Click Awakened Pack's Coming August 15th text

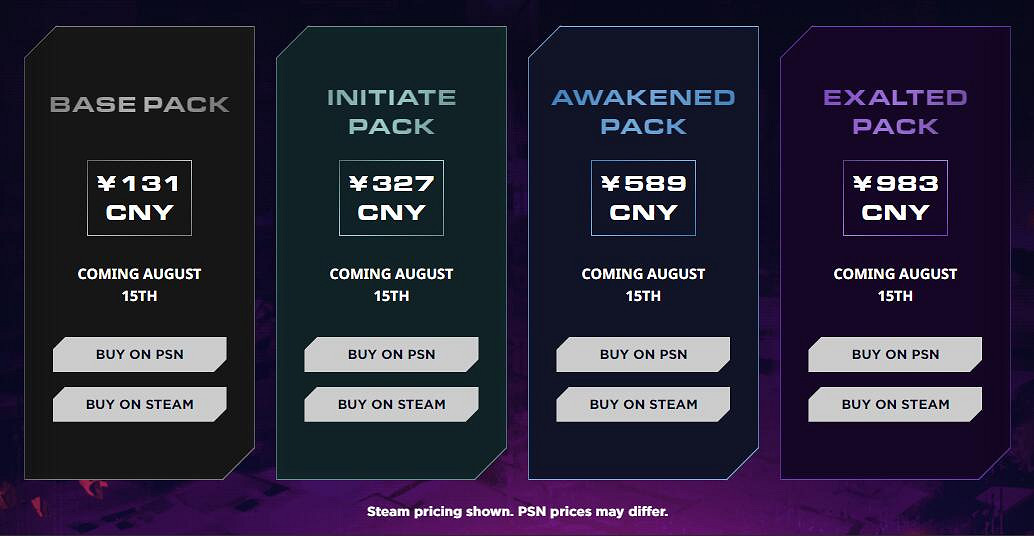point(644,284)
